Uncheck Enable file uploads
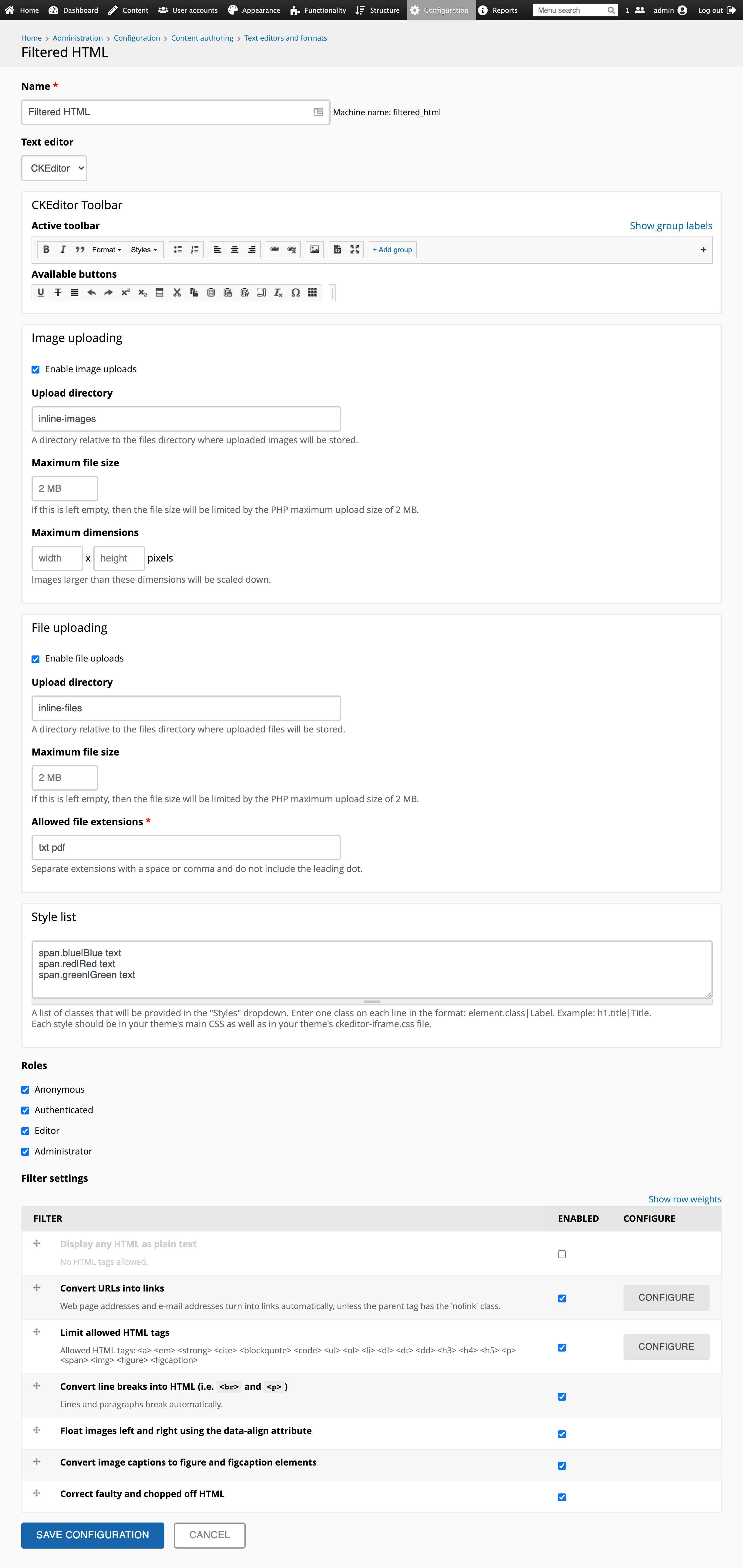This screenshot has height=1568, width=743. pos(35,658)
